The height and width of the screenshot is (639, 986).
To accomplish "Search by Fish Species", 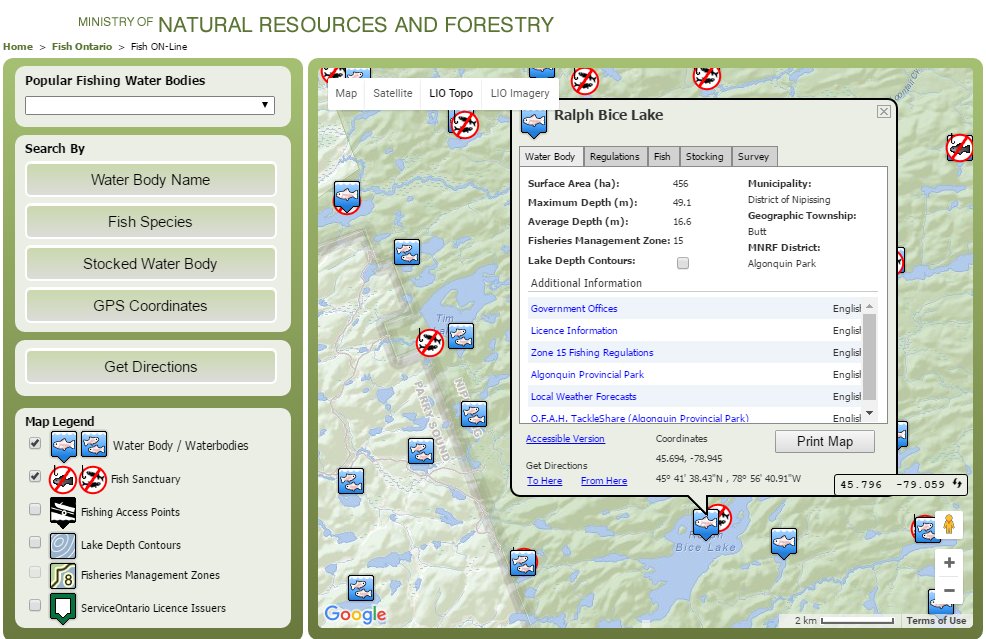I will (150, 222).
